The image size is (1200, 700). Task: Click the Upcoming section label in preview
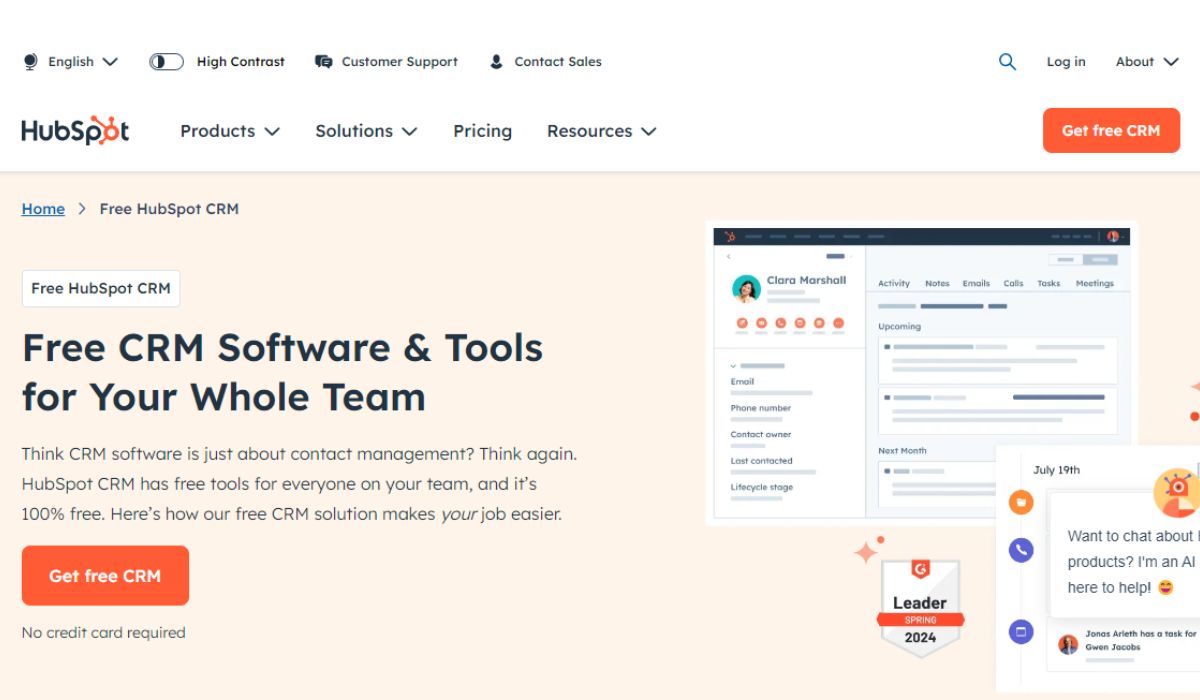899,326
